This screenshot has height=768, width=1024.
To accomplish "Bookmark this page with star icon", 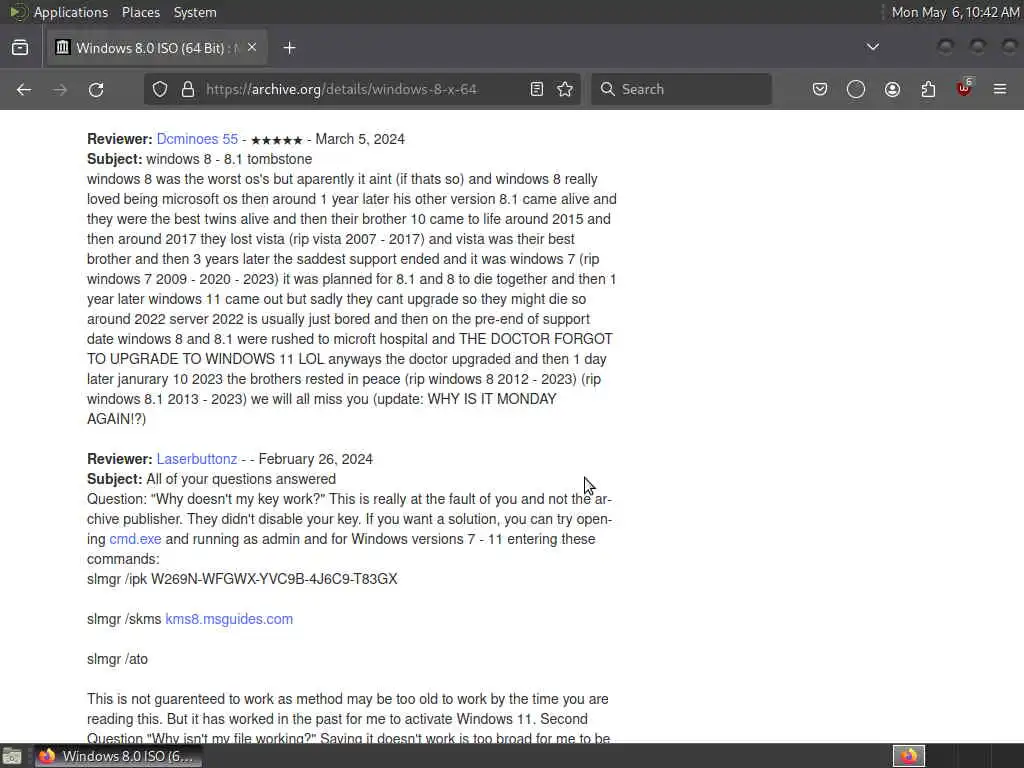I will pos(566,89).
